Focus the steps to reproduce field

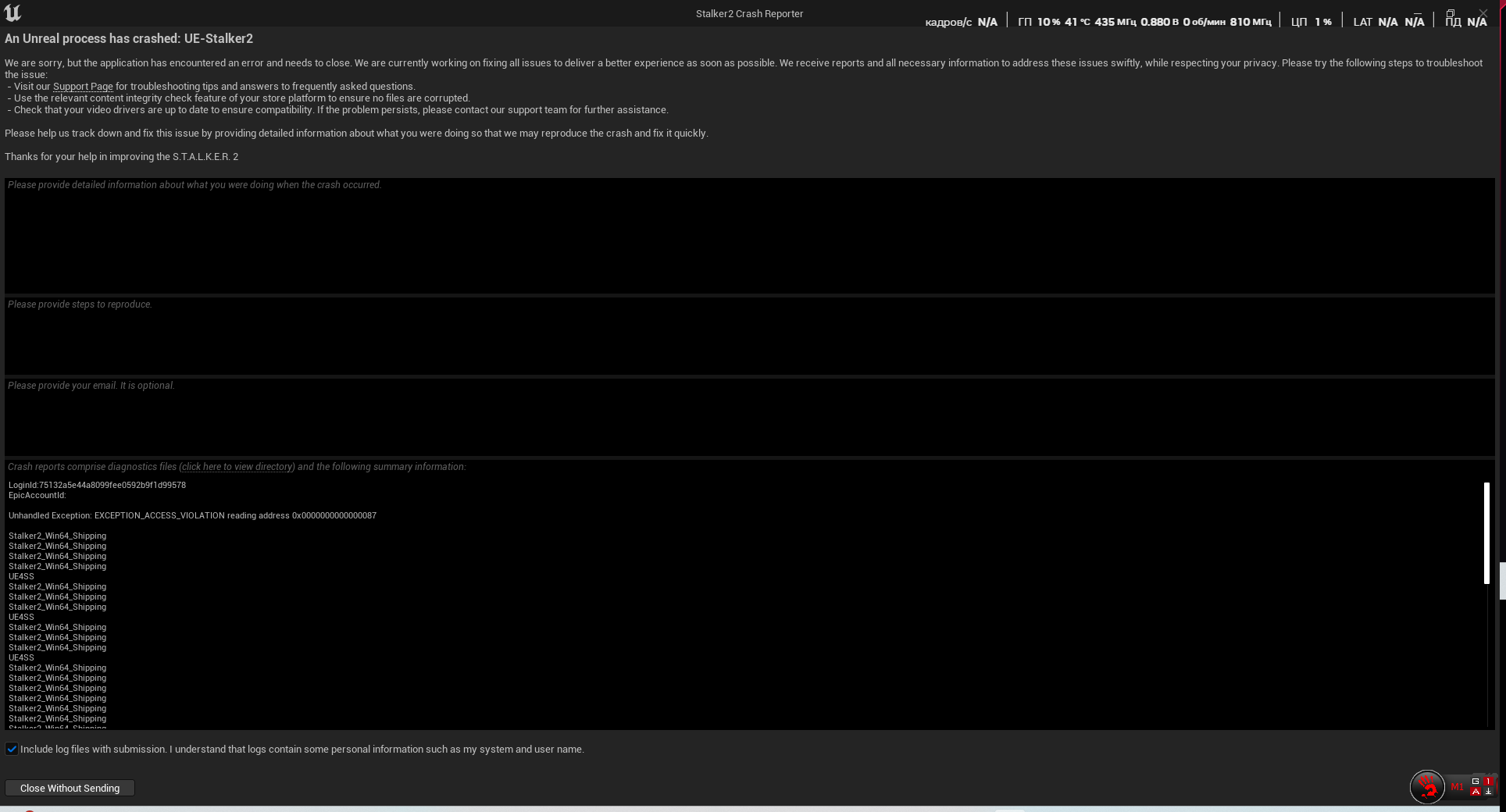749,337
